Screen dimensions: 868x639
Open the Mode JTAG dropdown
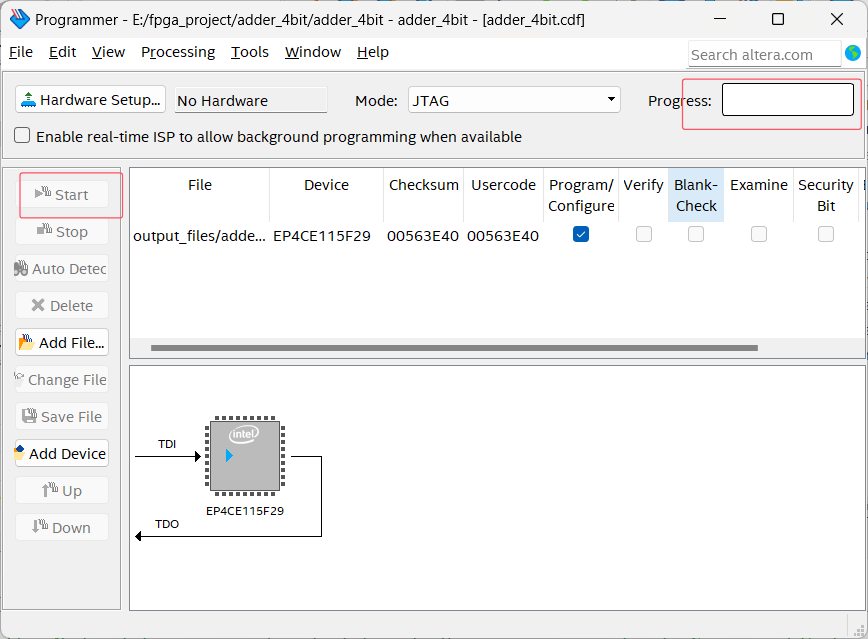[x=514, y=100]
